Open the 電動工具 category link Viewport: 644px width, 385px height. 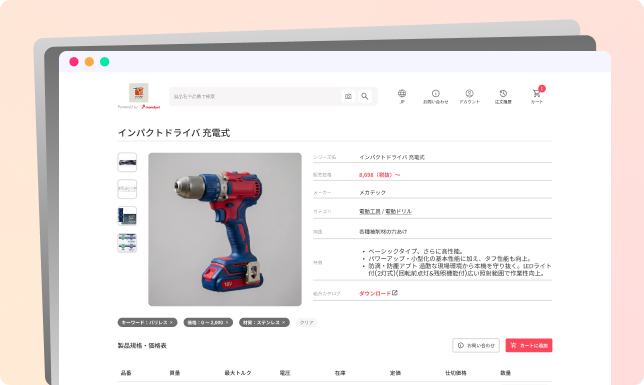(370, 211)
